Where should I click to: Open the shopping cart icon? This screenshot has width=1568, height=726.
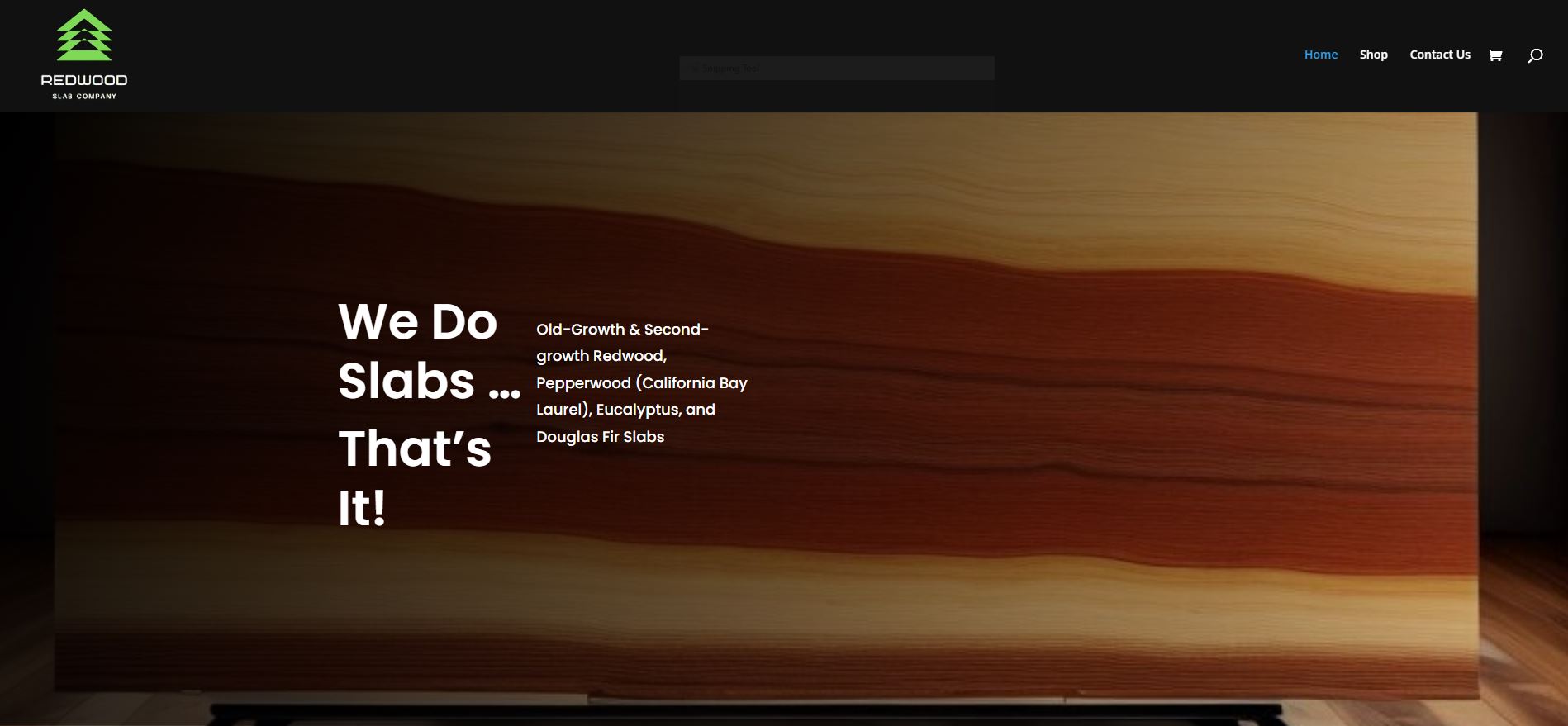click(1495, 55)
